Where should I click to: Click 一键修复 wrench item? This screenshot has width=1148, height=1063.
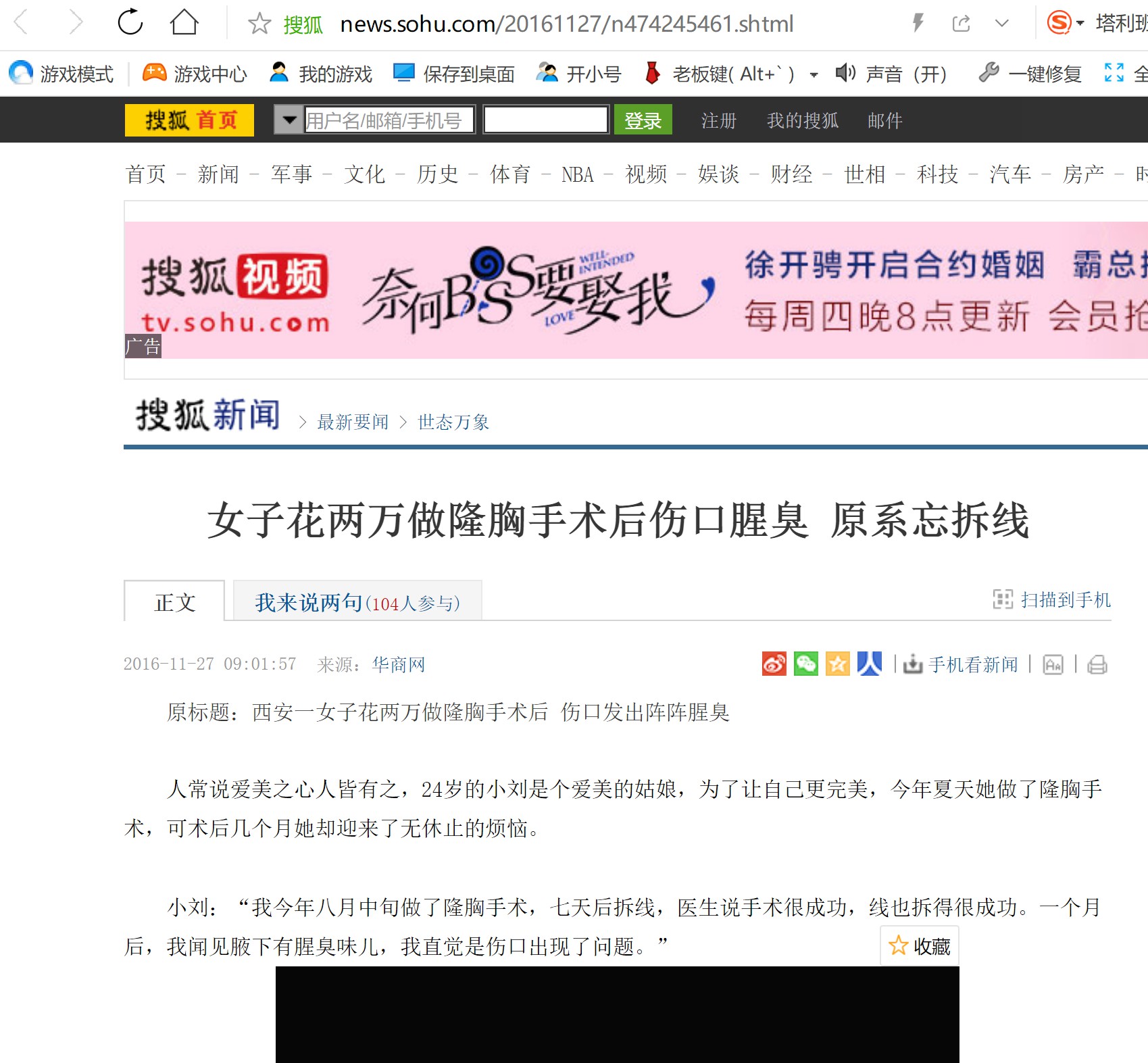click(x=1030, y=73)
